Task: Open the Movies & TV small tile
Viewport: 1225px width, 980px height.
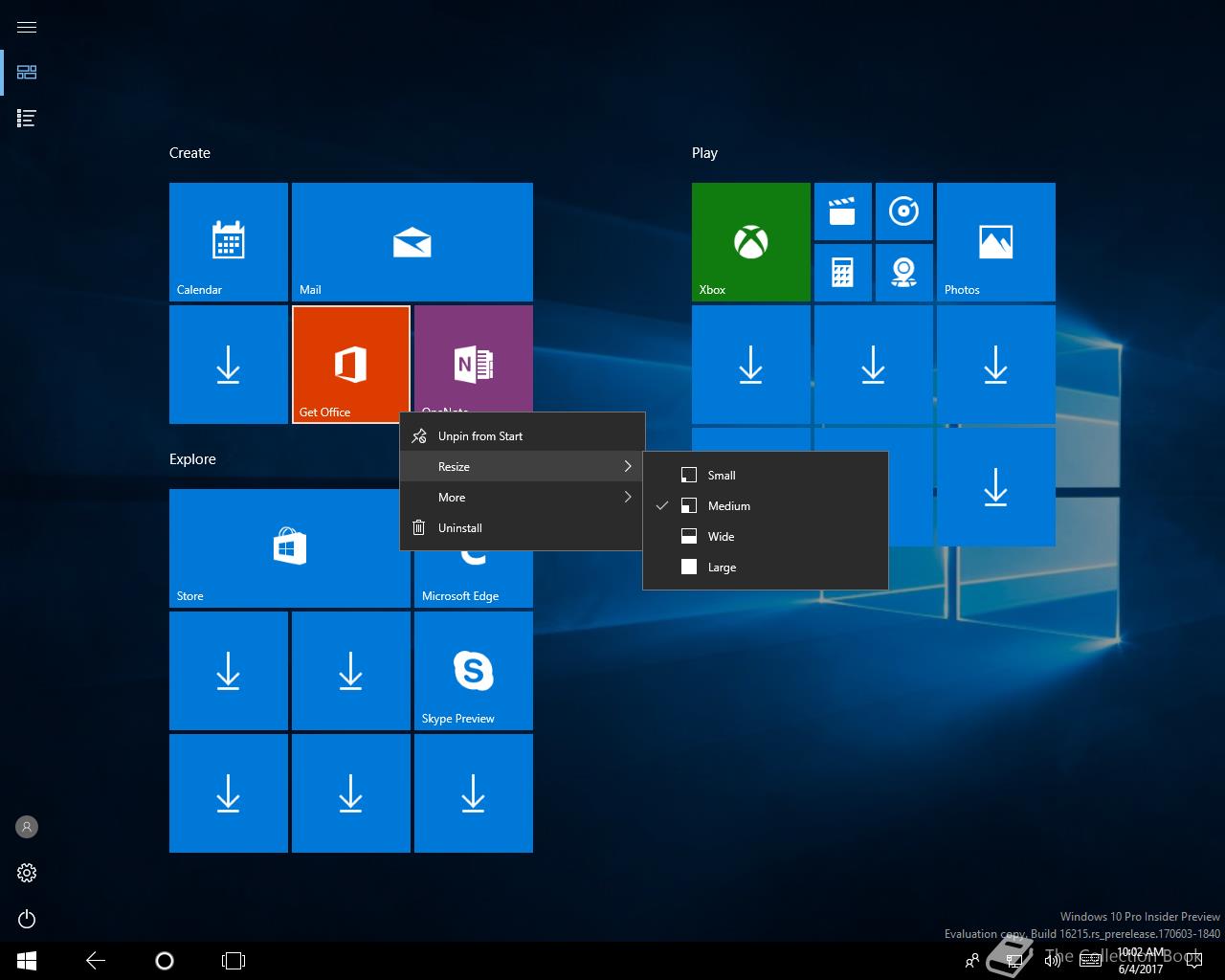Action: tap(843, 212)
